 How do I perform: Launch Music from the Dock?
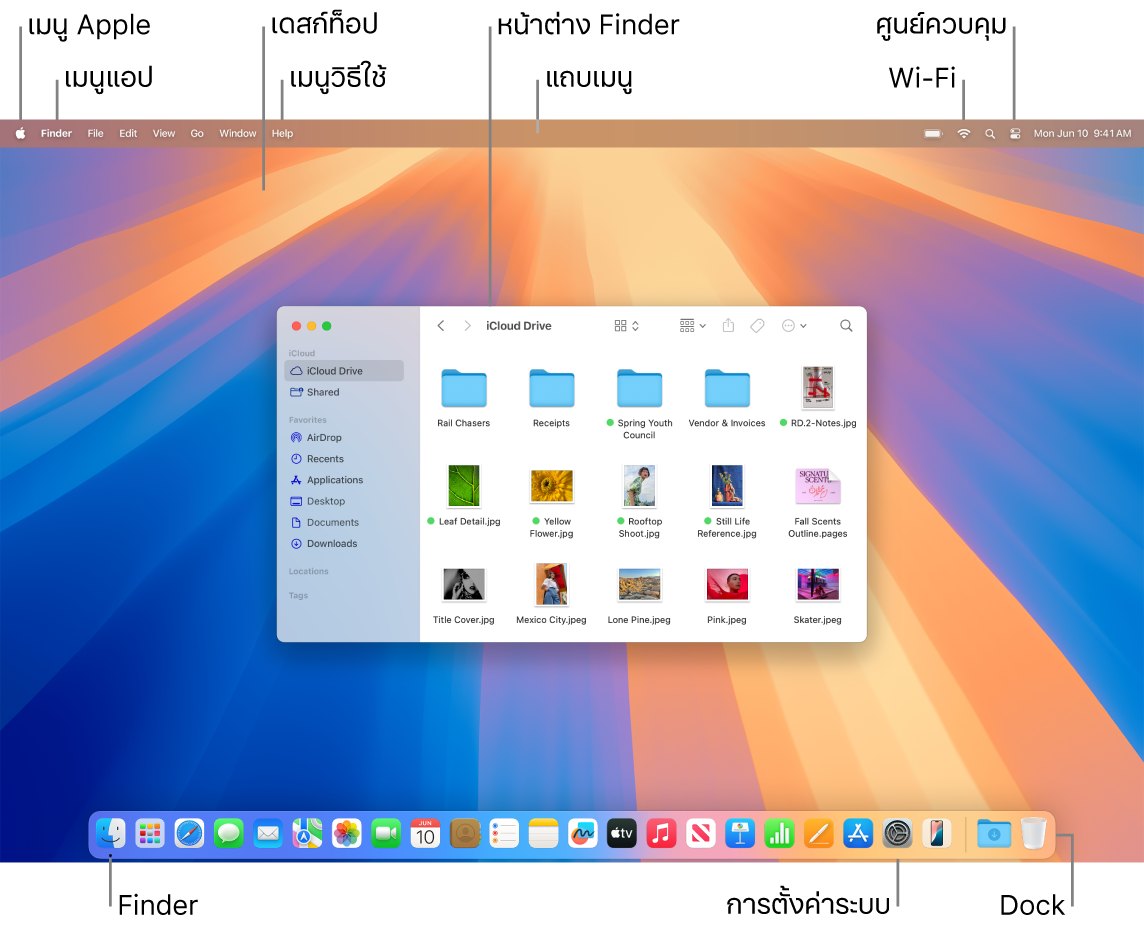click(662, 833)
